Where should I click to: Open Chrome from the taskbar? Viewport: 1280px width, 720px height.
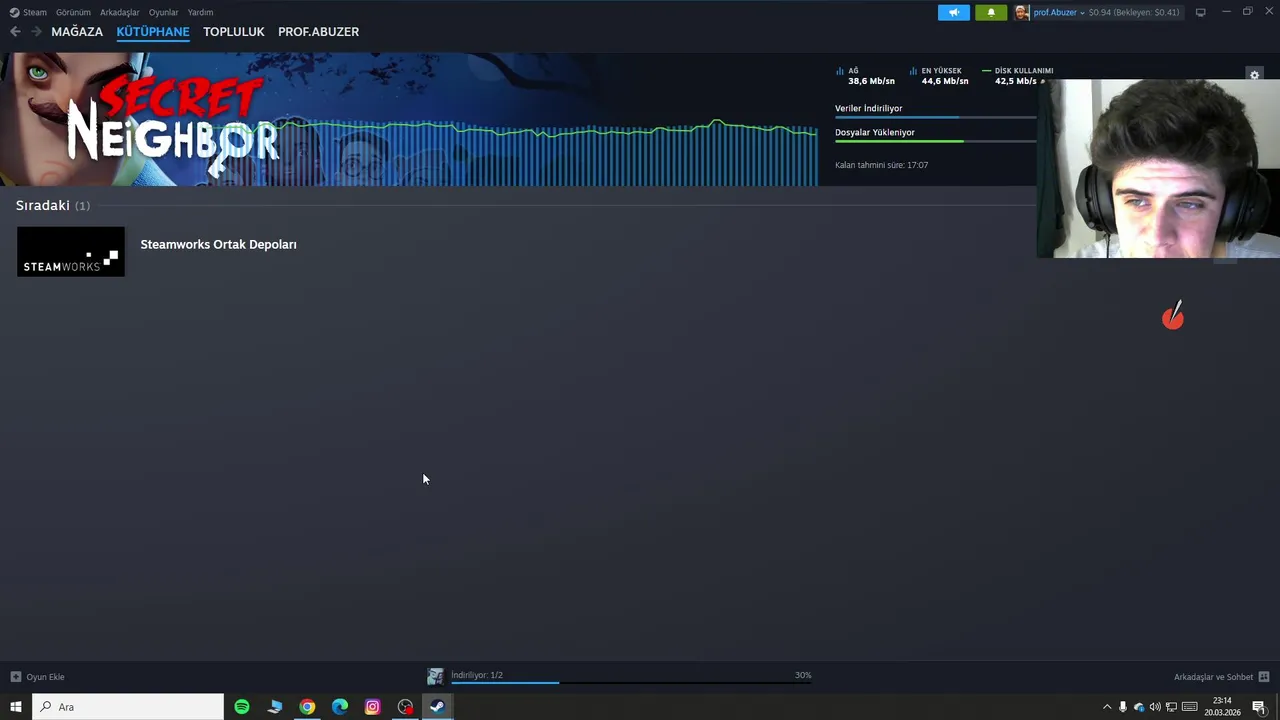[307, 707]
